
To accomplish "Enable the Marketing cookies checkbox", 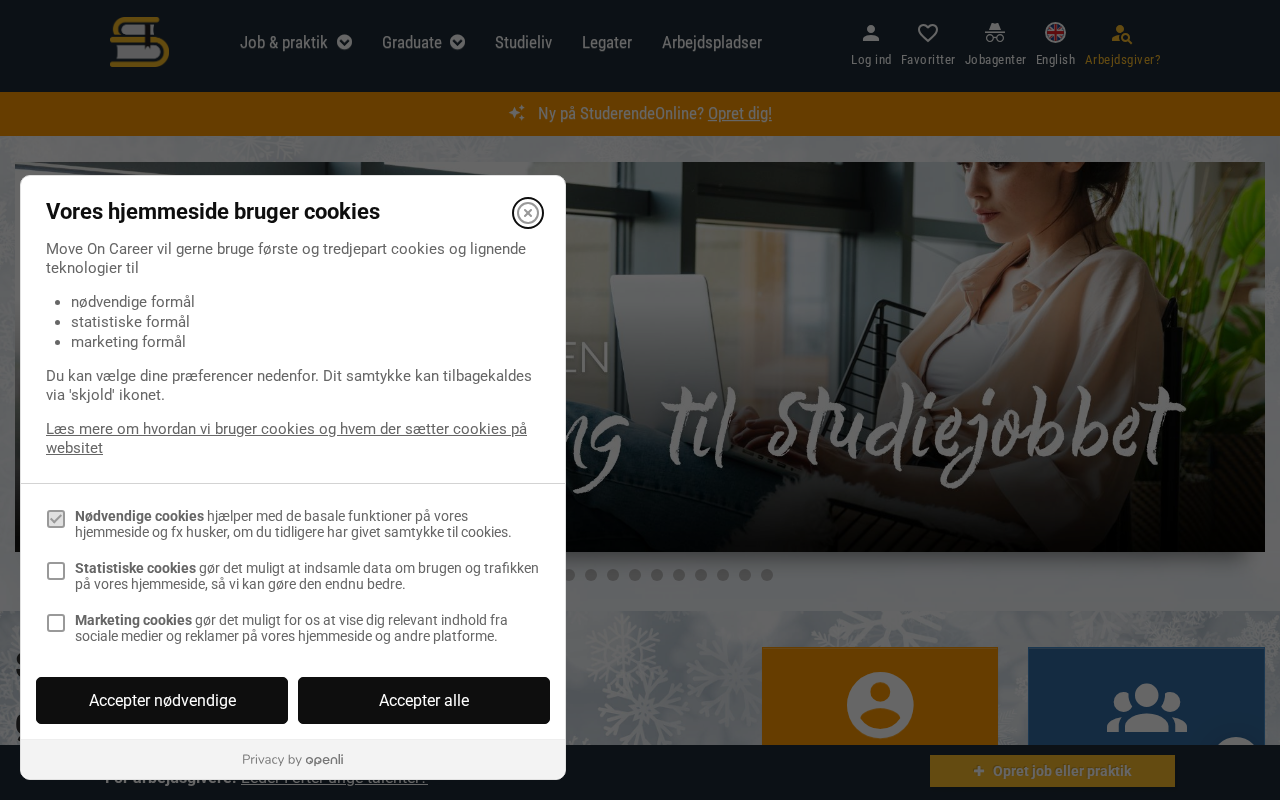I will click(x=56, y=623).
